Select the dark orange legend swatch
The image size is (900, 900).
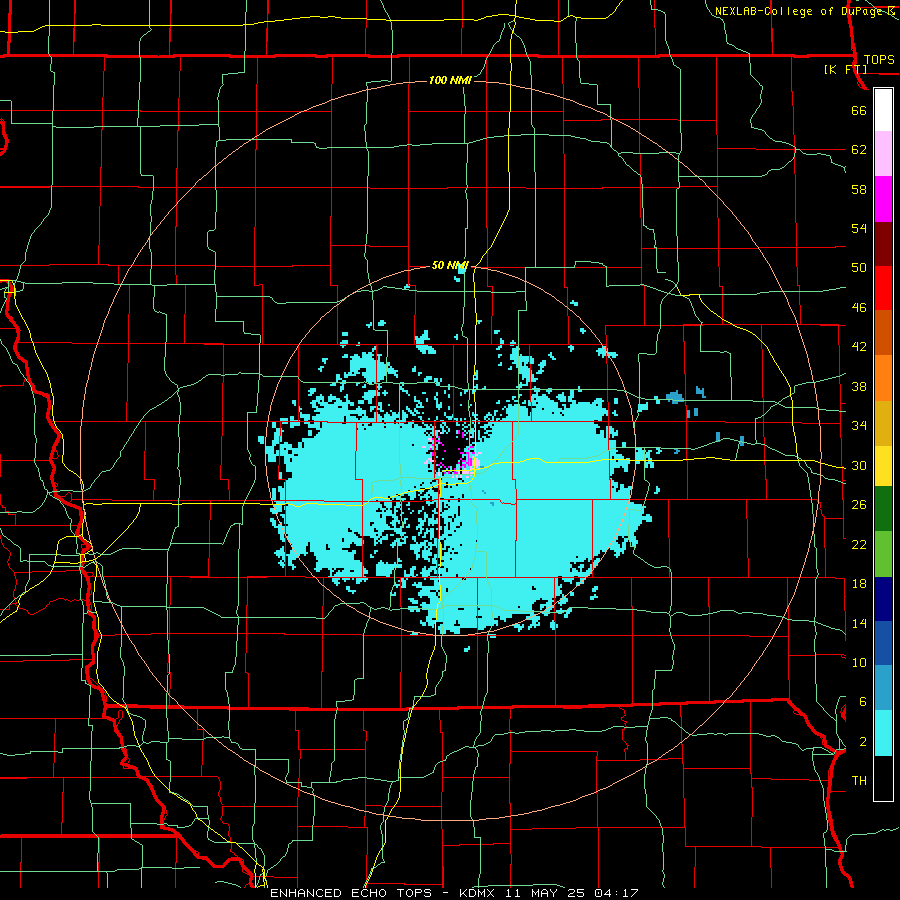pyautogui.click(x=883, y=333)
